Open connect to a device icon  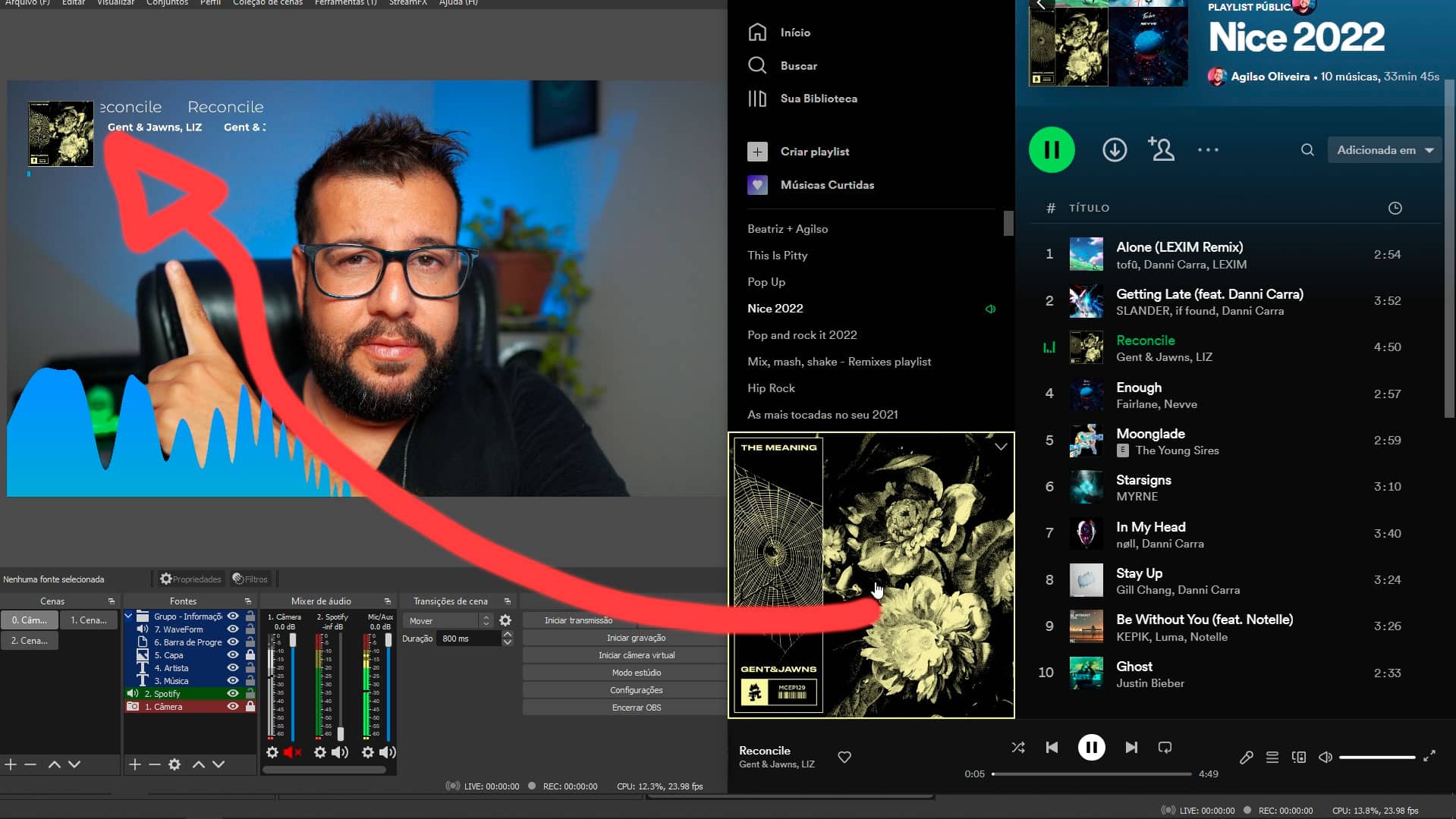click(x=1299, y=757)
